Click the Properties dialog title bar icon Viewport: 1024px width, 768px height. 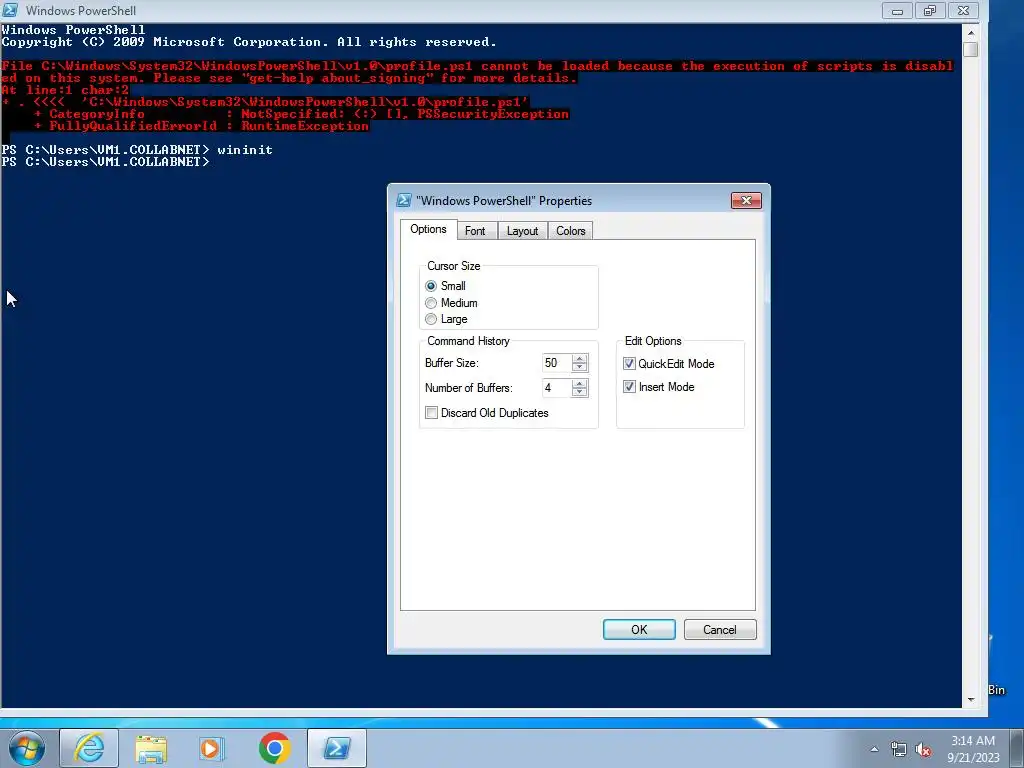[x=404, y=200]
